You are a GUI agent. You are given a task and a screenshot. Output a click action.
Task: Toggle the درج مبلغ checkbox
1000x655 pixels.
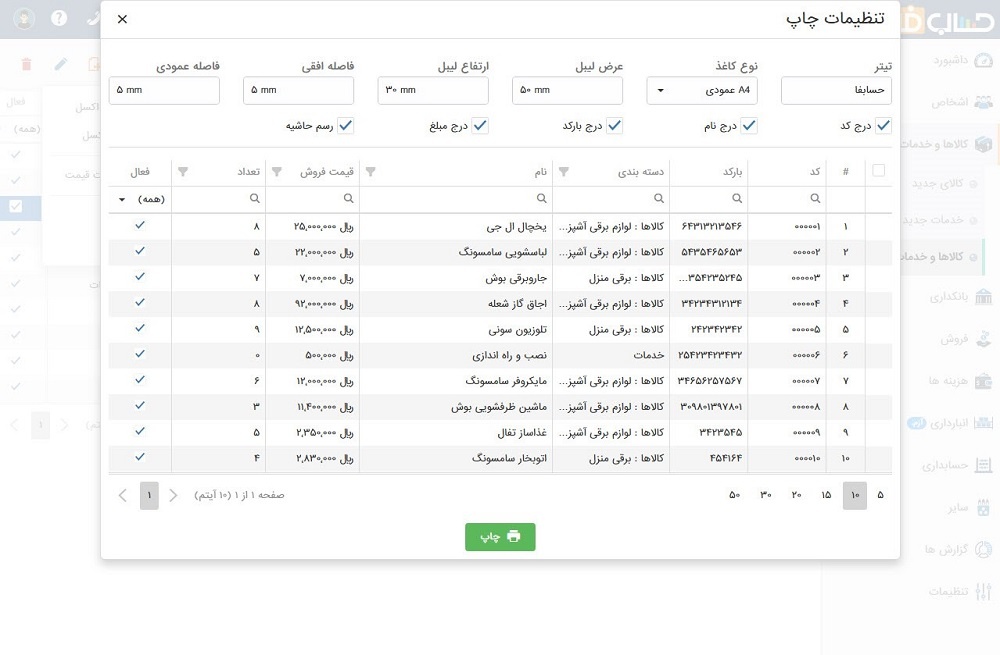pyautogui.click(x=480, y=126)
